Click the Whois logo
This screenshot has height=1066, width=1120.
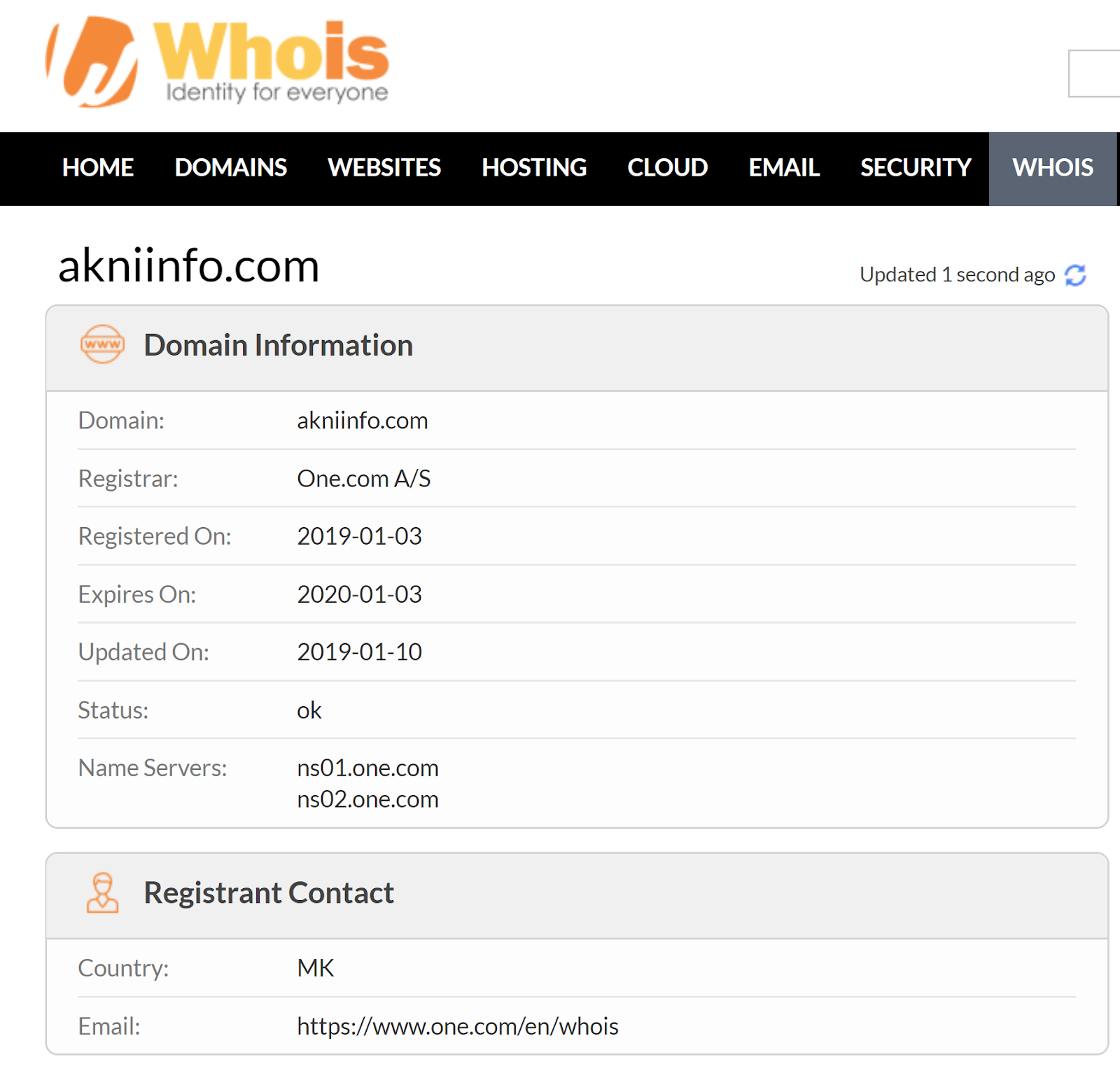coord(217,62)
